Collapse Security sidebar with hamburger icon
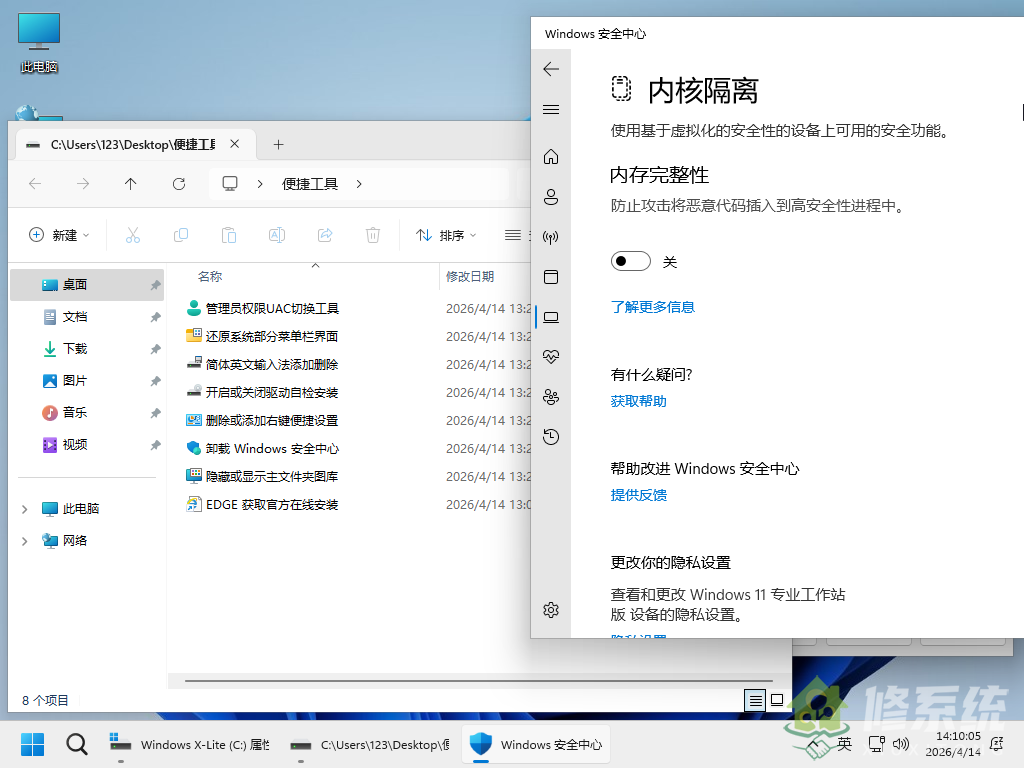 pyautogui.click(x=551, y=110)
